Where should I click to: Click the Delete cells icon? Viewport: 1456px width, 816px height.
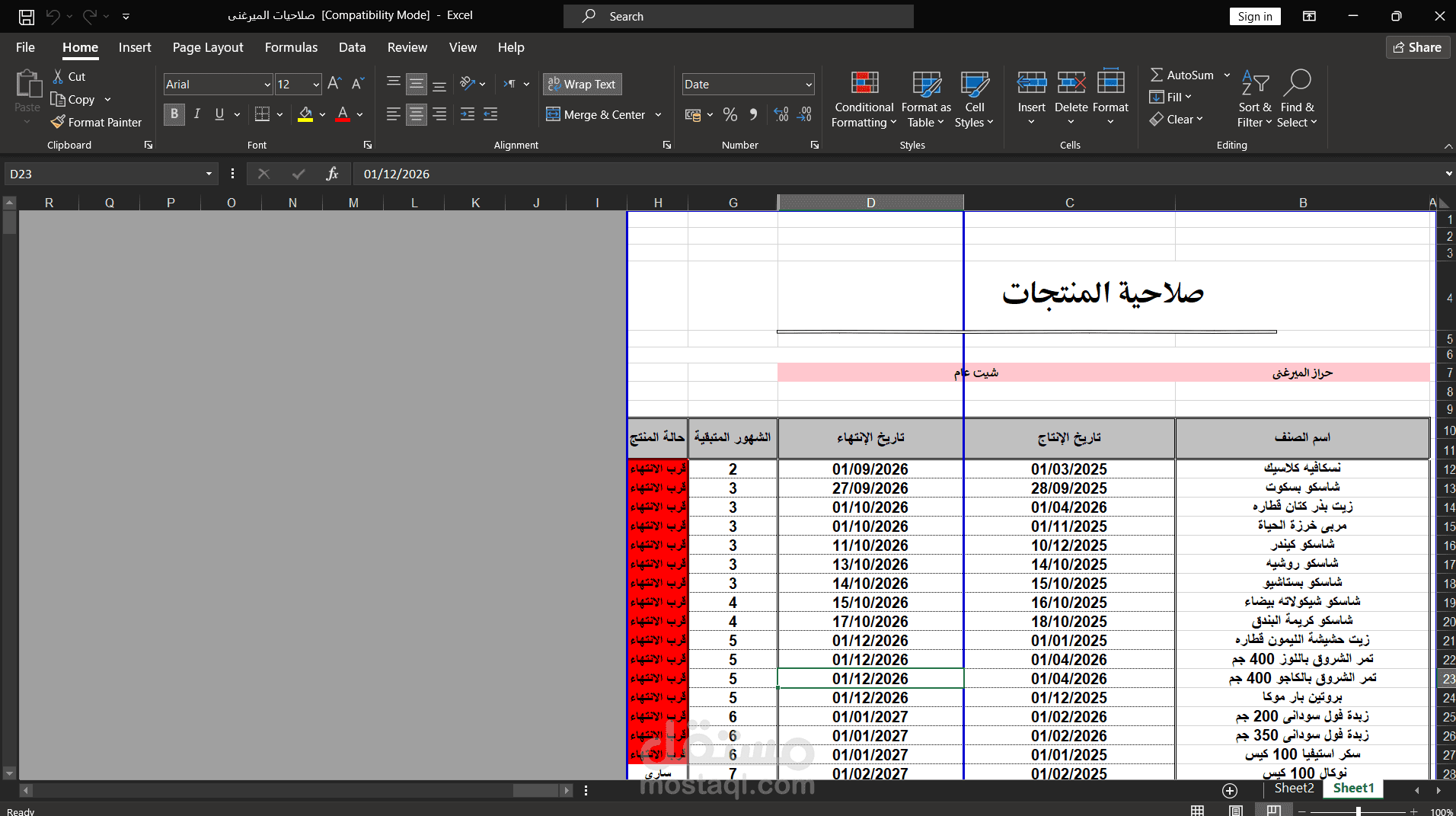point(1071,82)
